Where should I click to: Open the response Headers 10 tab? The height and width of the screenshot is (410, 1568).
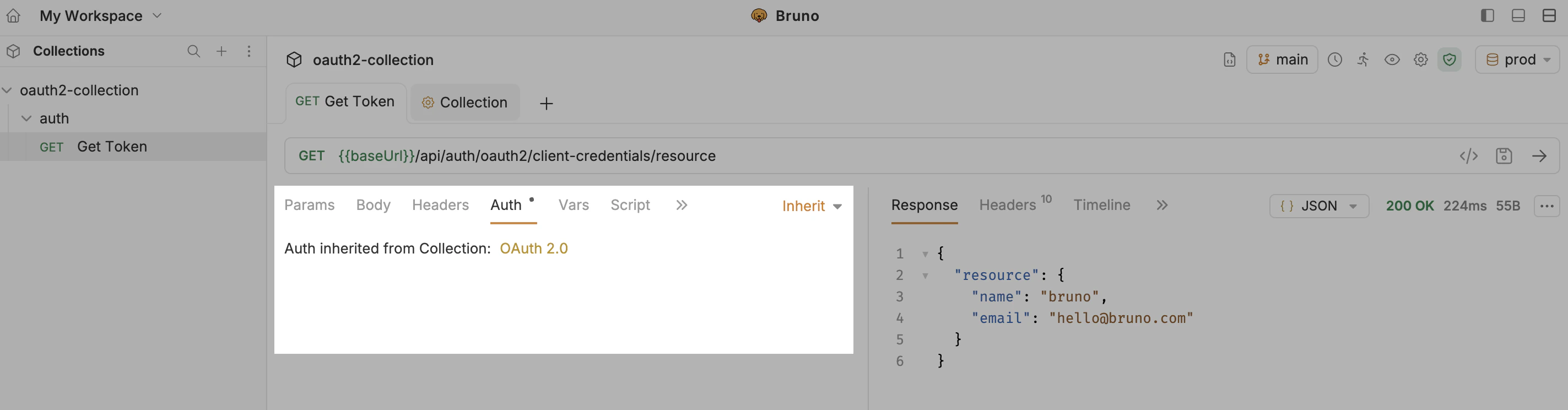pyautogui.click(x=1015, y=204)
